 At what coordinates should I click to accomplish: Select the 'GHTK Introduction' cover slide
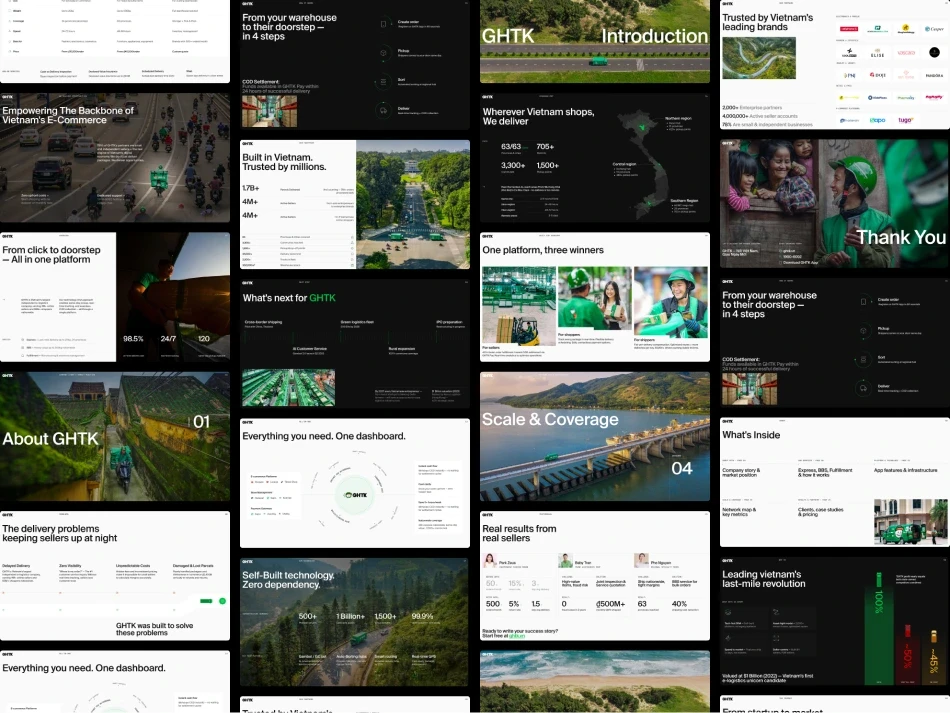coord(594,41)
